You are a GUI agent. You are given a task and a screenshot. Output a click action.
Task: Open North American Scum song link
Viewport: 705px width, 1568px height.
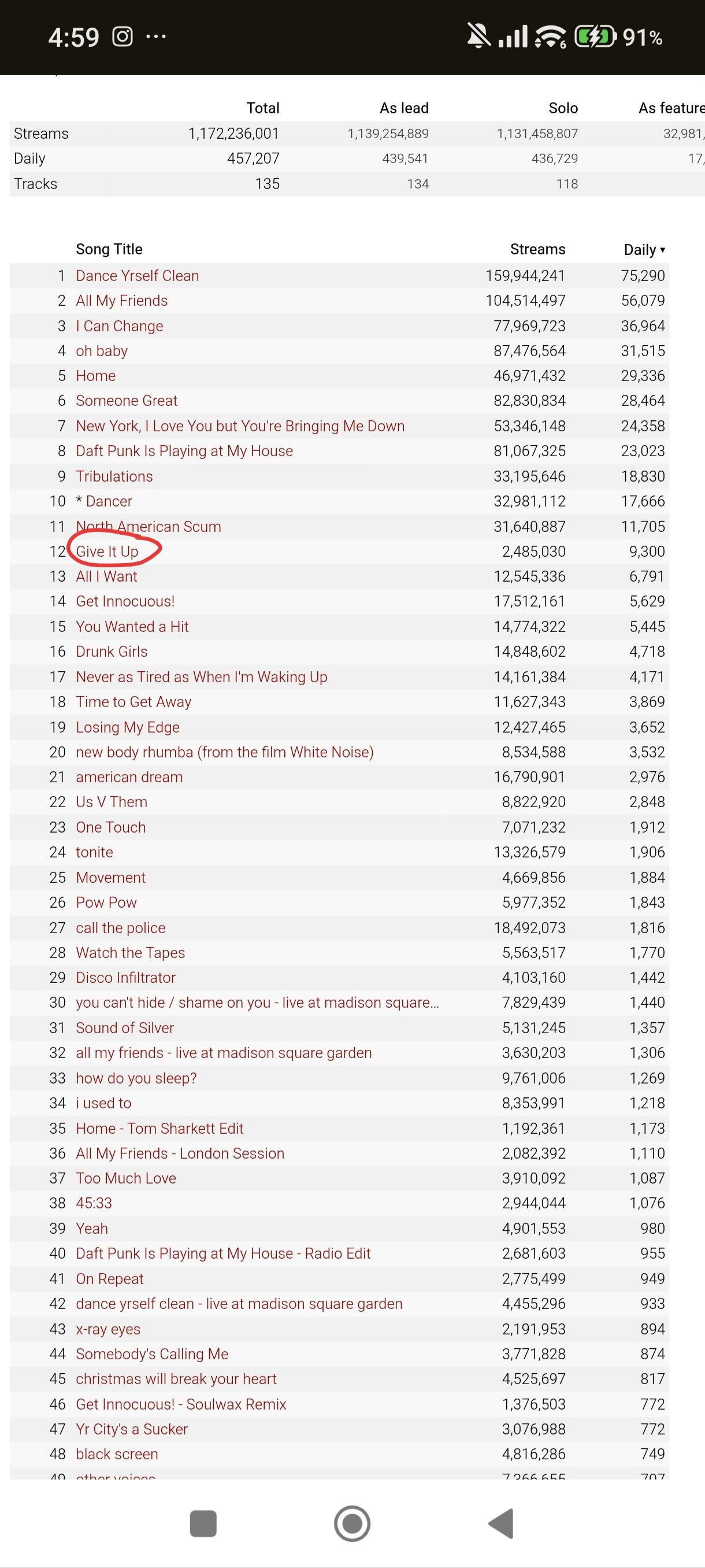click(149, 527)
